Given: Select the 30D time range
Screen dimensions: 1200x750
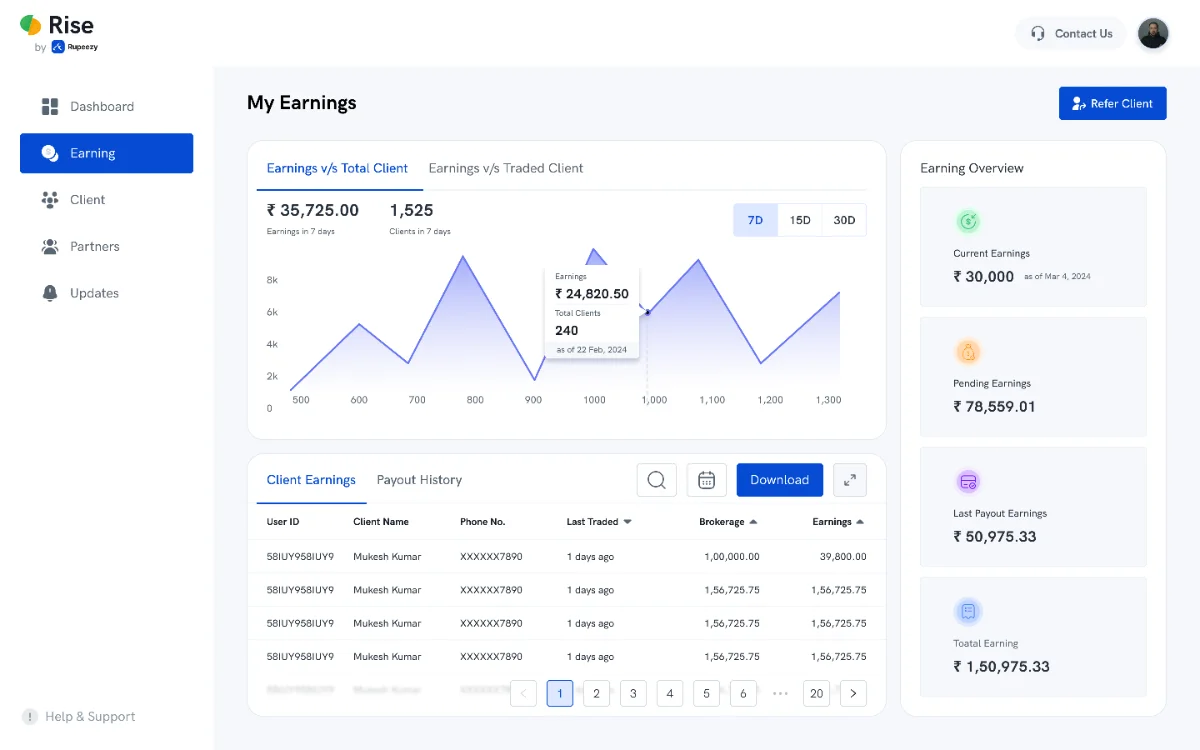Looking at the screenshot, I should [844, 220].
